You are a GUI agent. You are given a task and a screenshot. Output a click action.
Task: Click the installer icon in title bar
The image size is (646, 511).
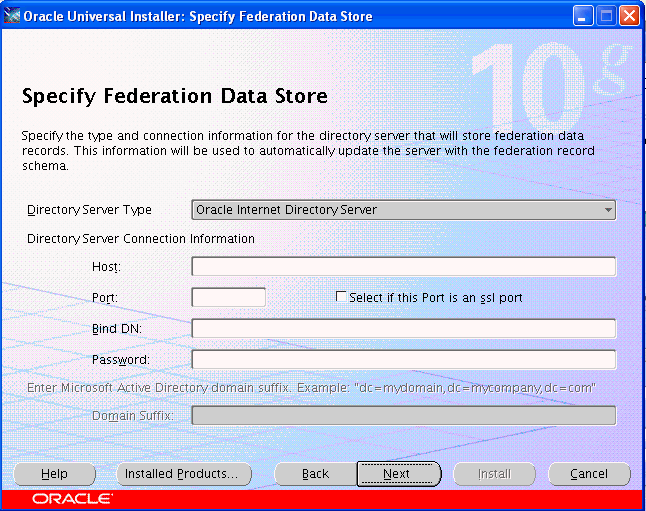click(12, 16)
